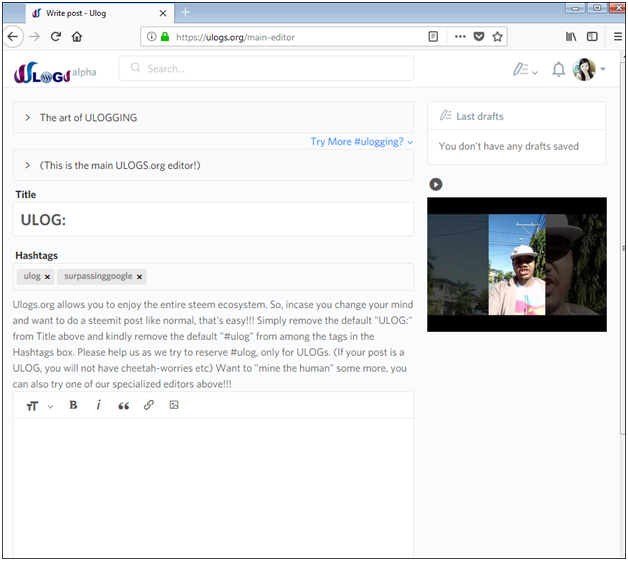Click into the Title field with ULOG:
Screen dimensions: 628x561
coord(213,219)
